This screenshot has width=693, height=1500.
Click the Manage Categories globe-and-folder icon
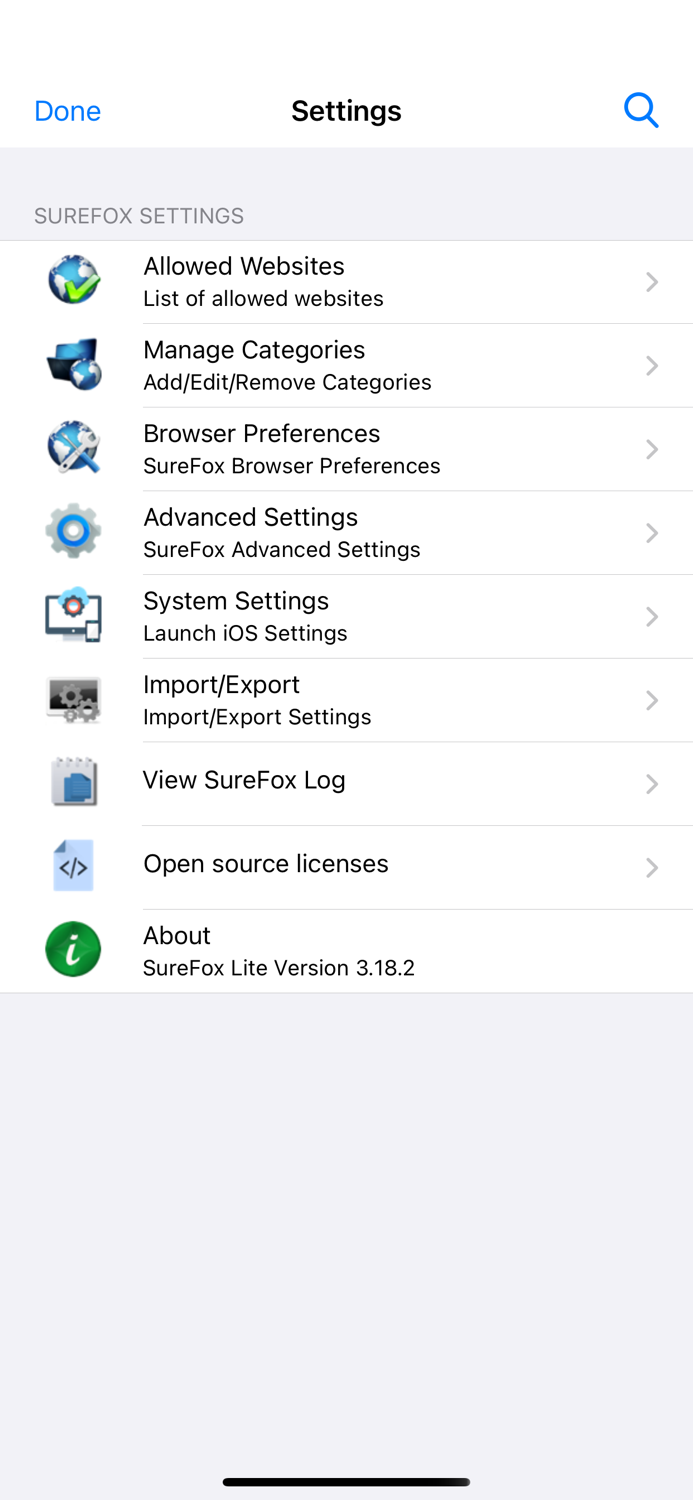(73, 365)
